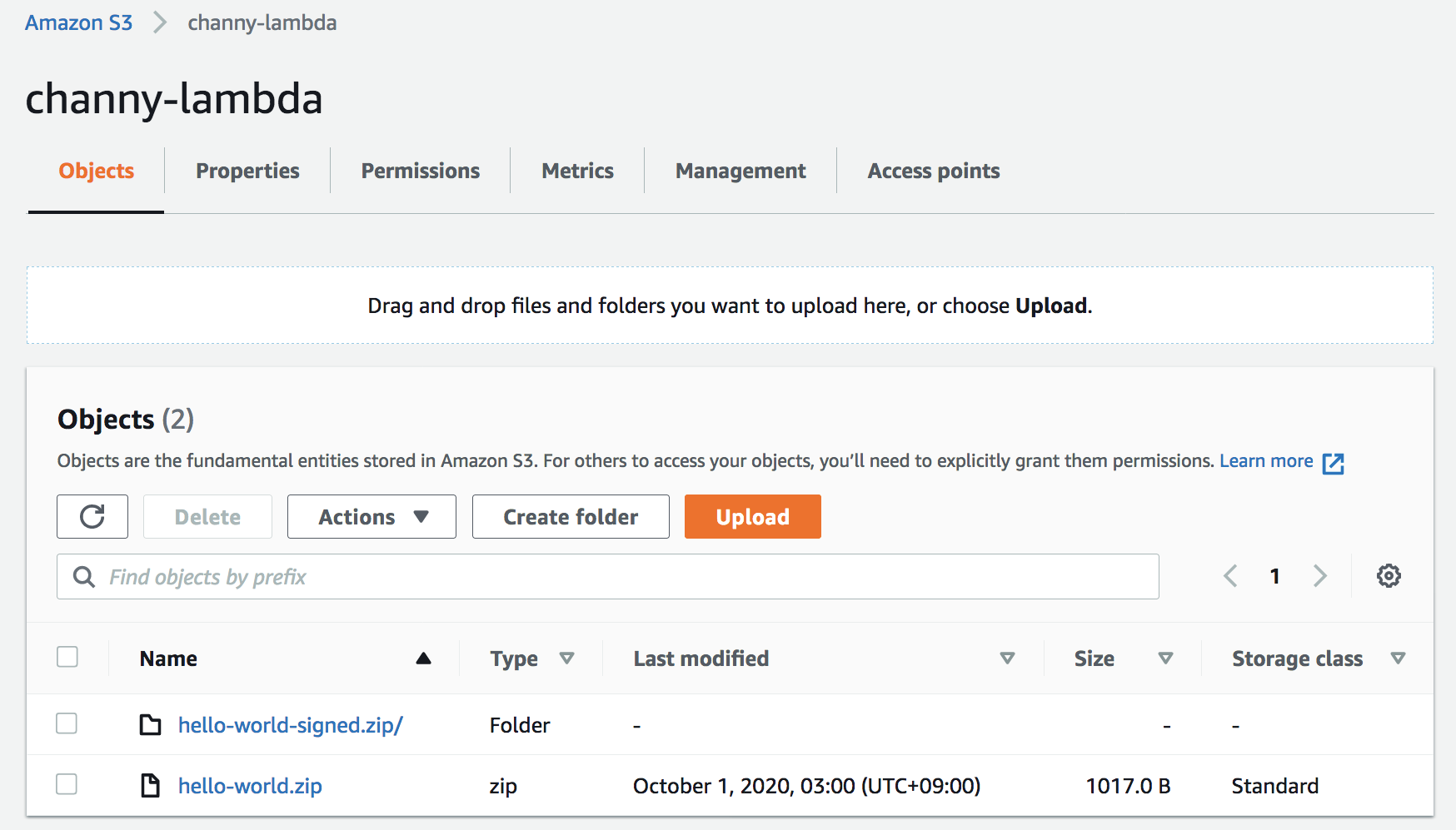Viewport: 1456px width, 830px height.
Task: Click the current page number 1
Action: coord(1274,576)
